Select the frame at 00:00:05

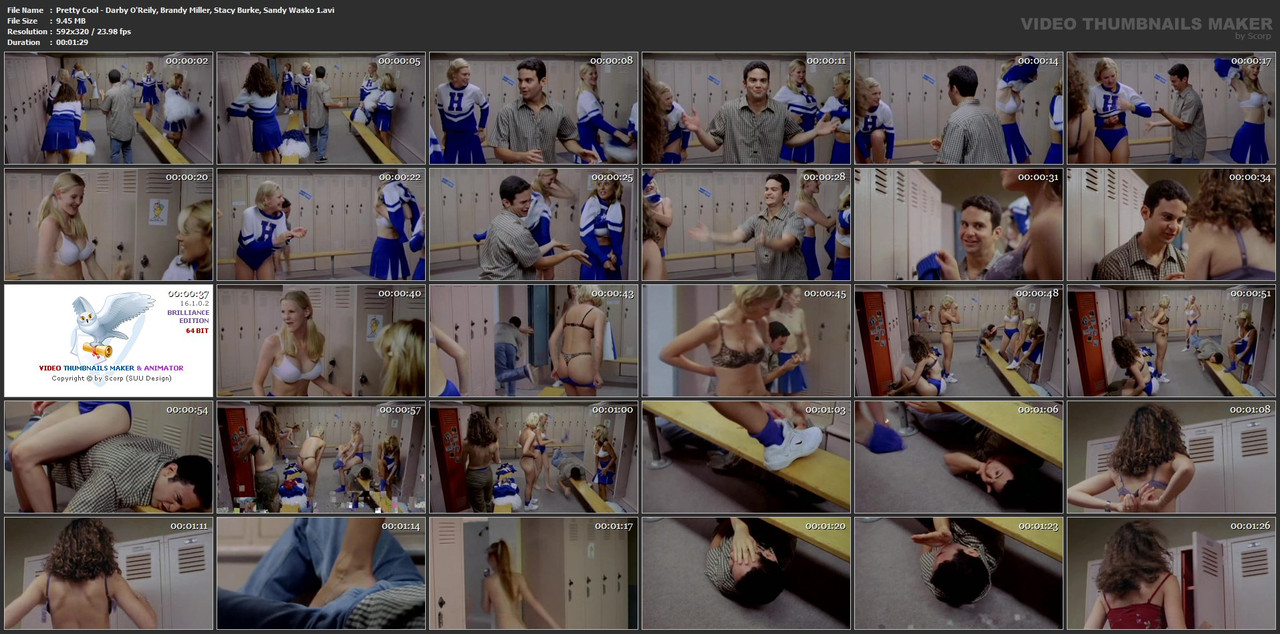click(x=321, y=109)
